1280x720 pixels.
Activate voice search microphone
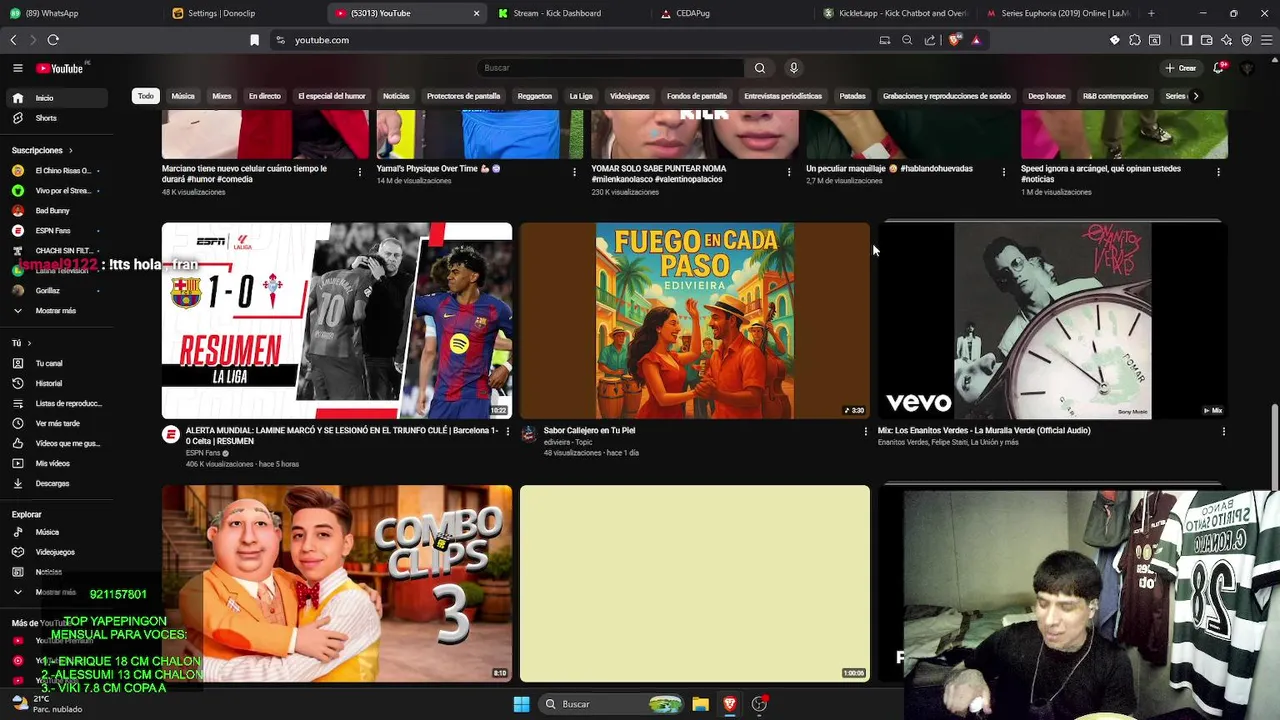(x=794, y=68)
